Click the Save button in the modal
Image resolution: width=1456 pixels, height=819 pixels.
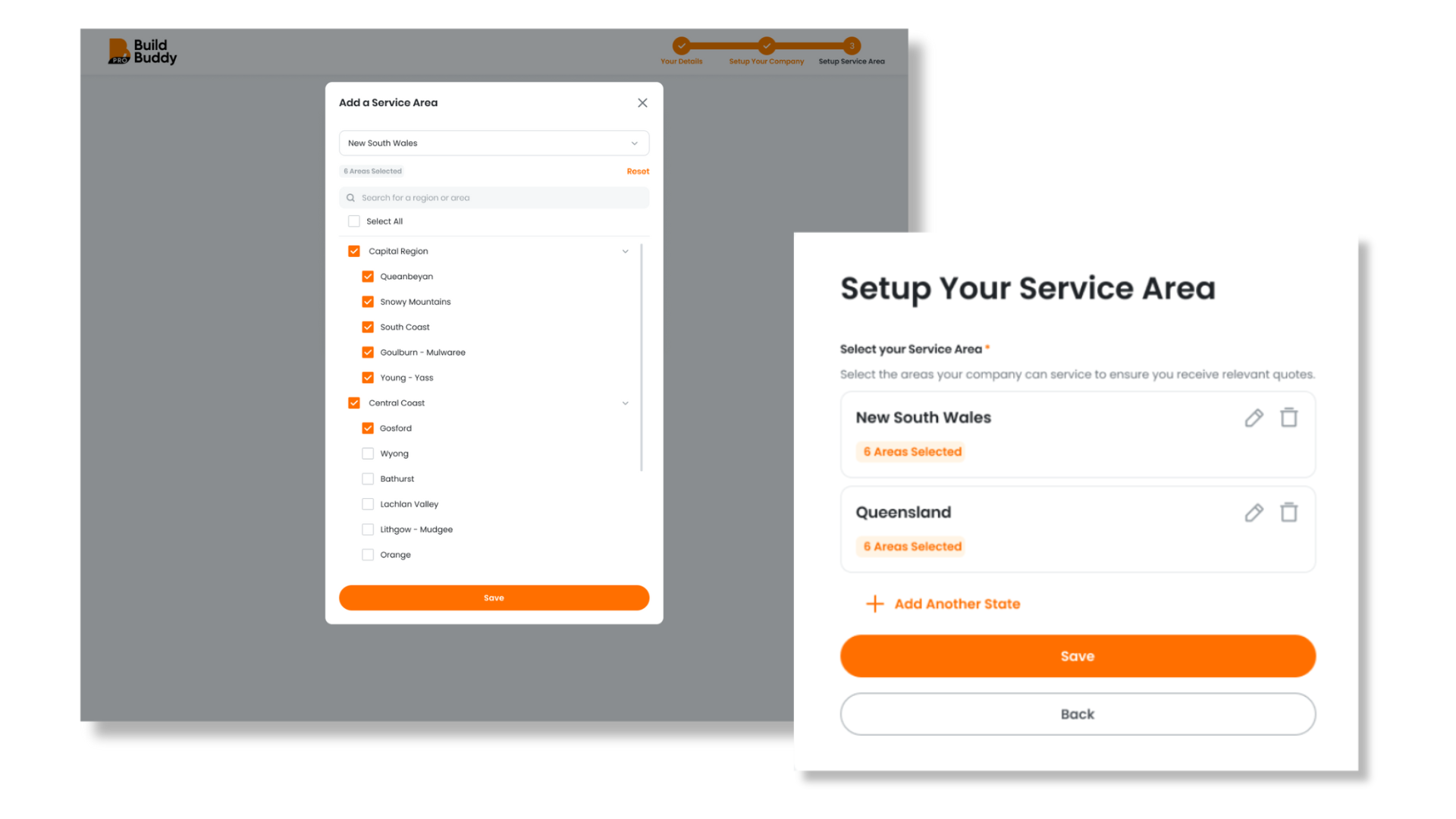(x=493, y=597)
